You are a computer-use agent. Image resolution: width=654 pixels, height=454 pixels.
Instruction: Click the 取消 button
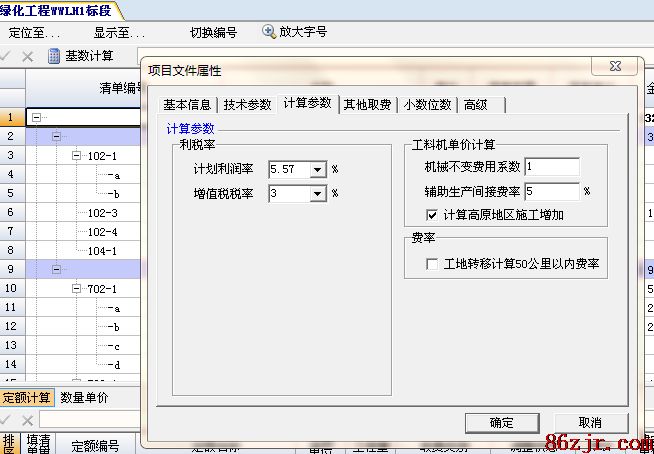[590, 422]
